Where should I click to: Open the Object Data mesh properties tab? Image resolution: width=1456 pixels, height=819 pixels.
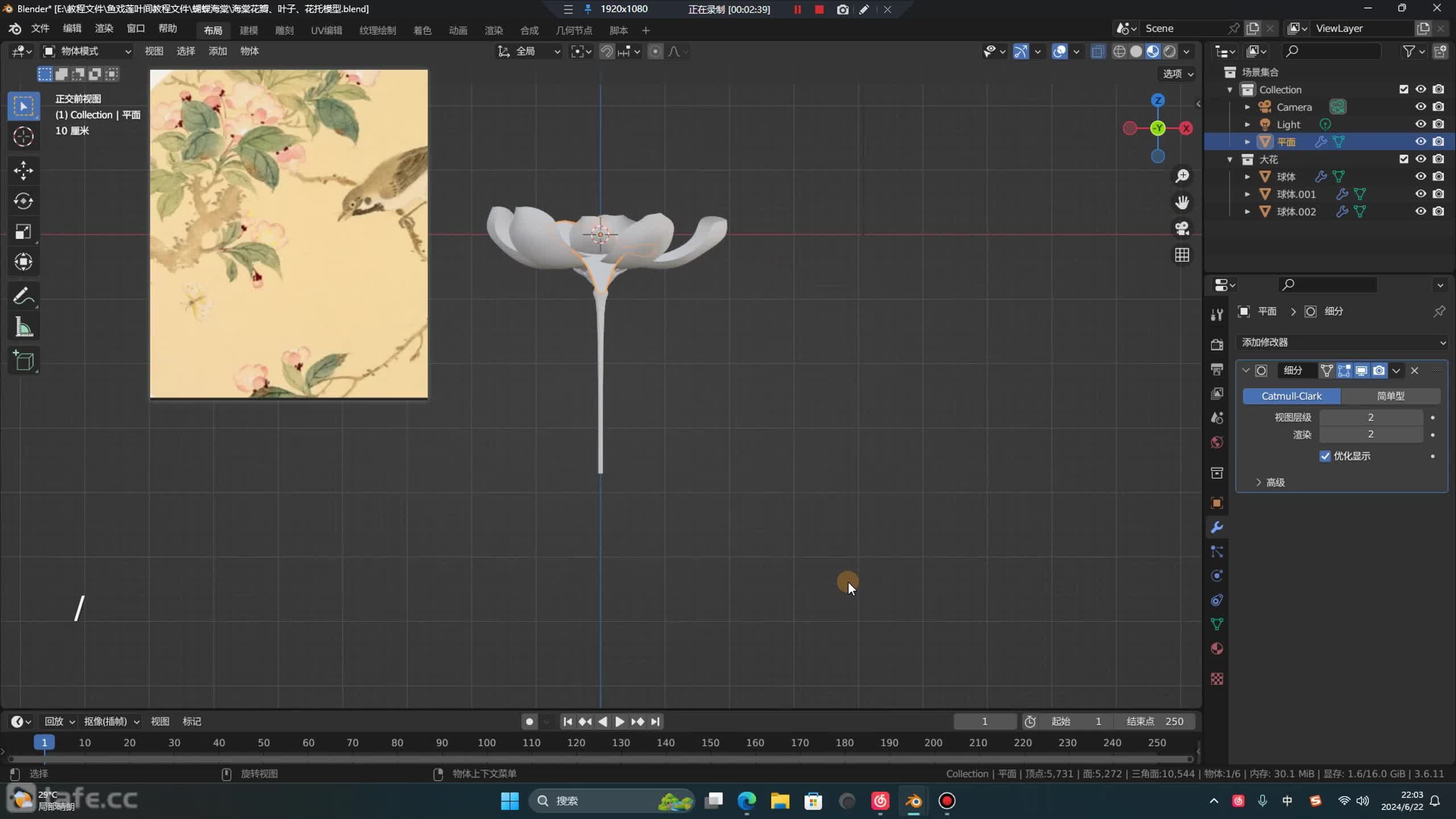point(1217,624)
